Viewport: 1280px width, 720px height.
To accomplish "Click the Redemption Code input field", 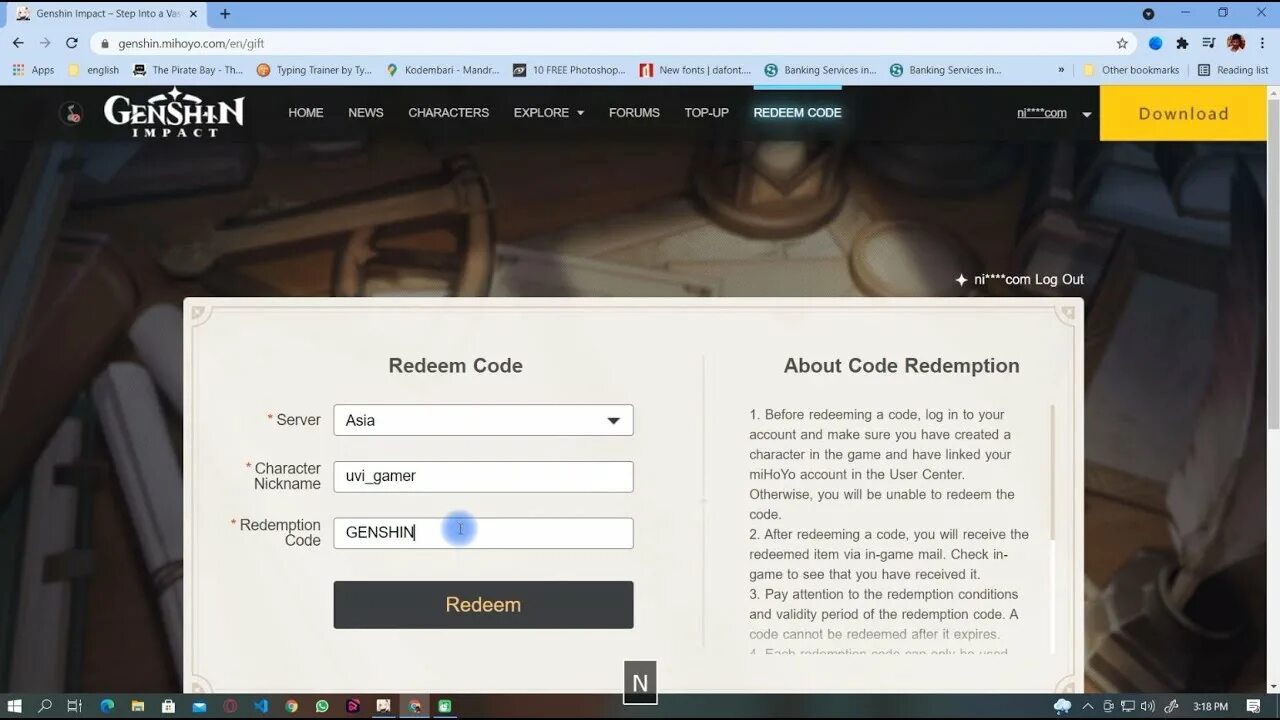I will click(483, 533).
